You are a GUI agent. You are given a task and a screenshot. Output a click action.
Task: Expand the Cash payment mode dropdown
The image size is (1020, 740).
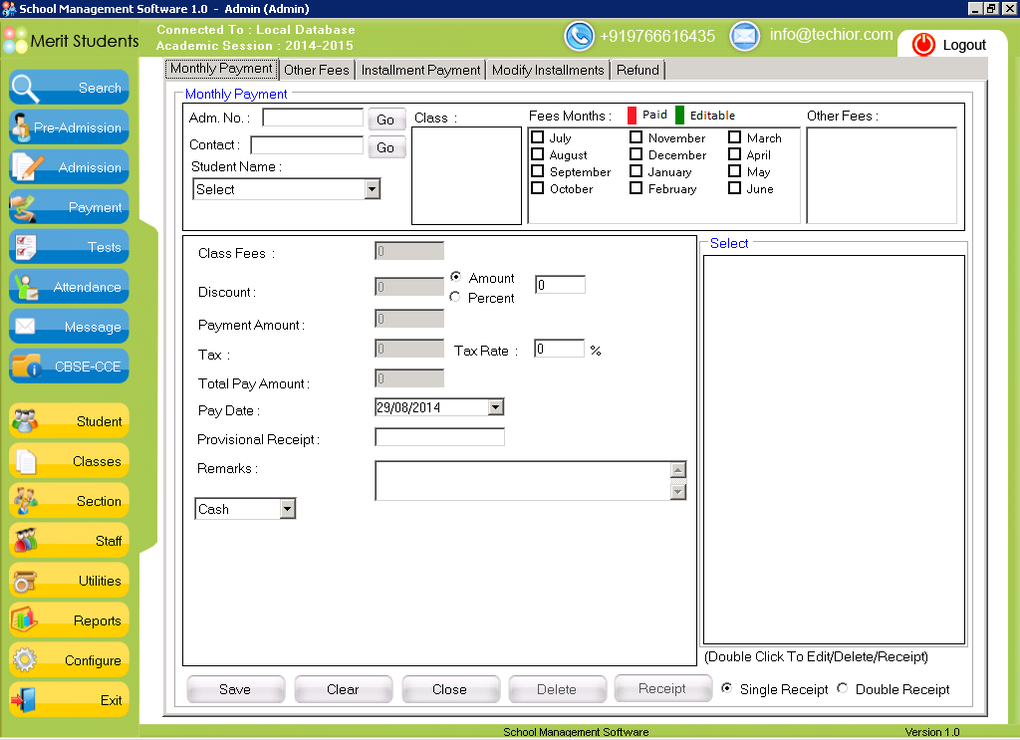coord(288,509)
